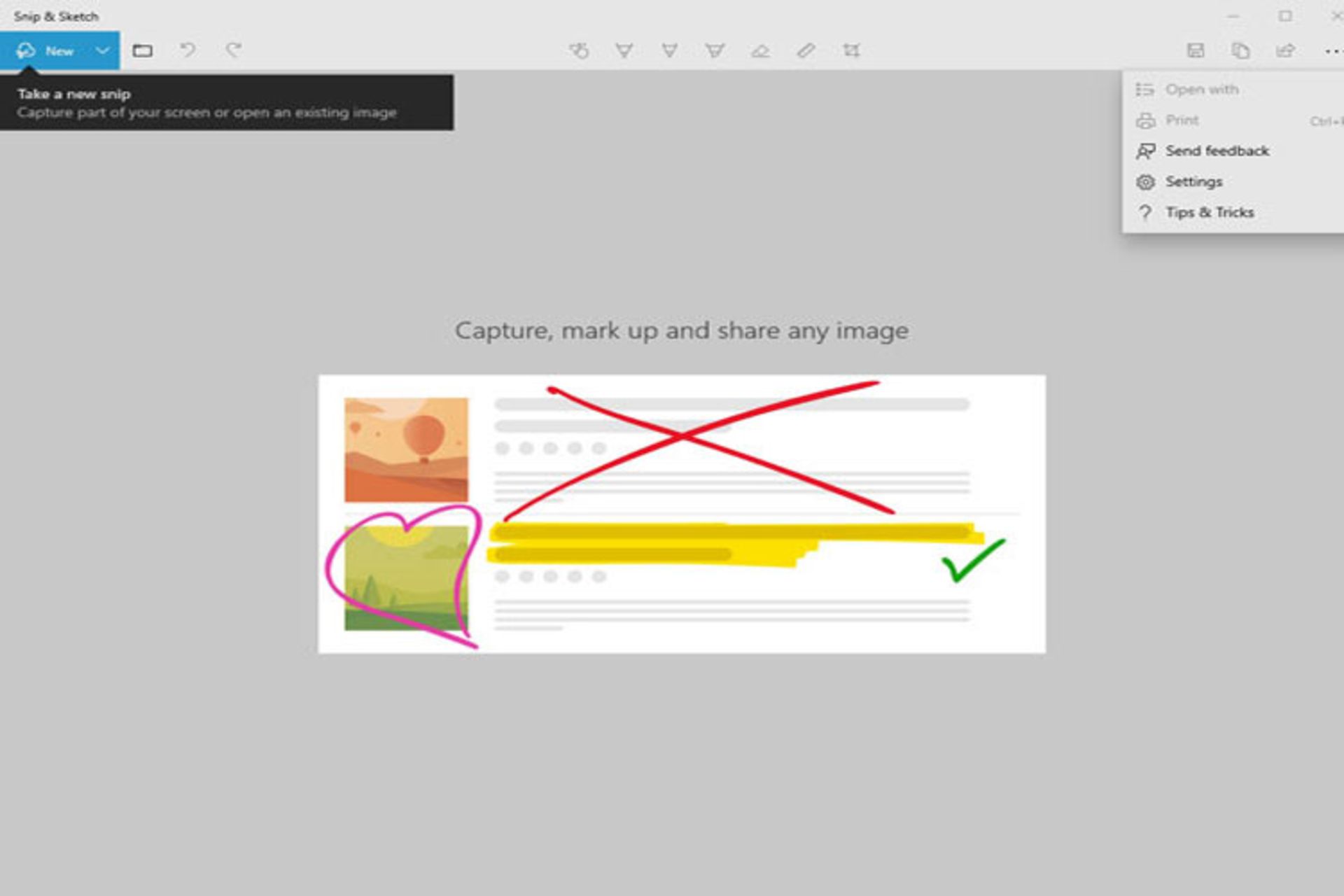Viewport: 1344px width, 896px height.
Task: Select the Ruler tool
Action: (806, 50)
